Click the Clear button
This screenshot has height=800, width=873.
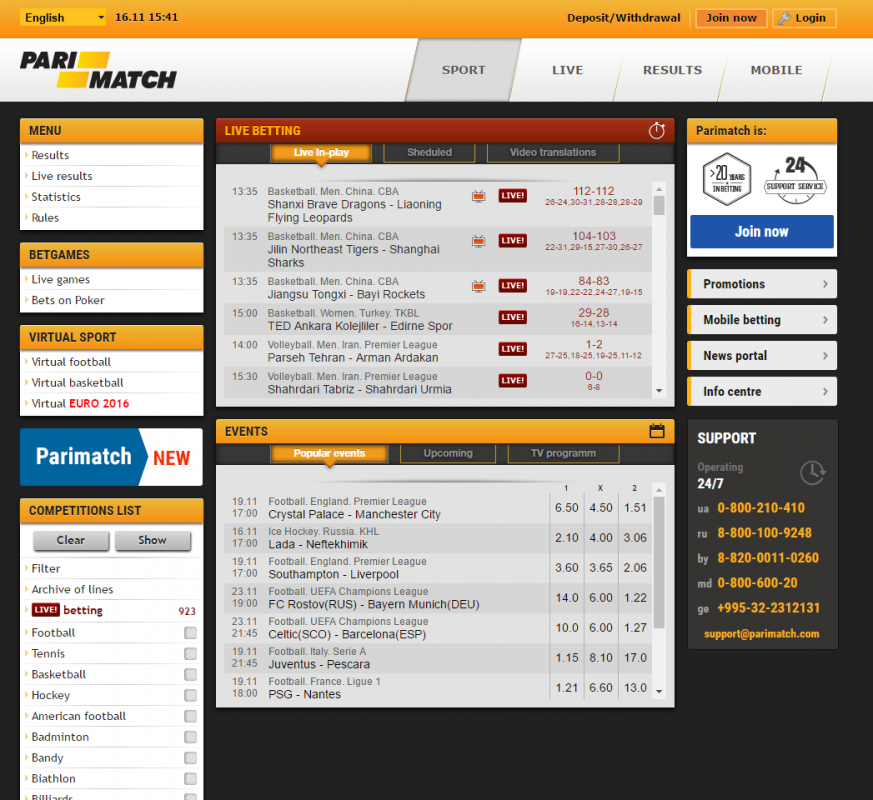(x=71, y=540)
